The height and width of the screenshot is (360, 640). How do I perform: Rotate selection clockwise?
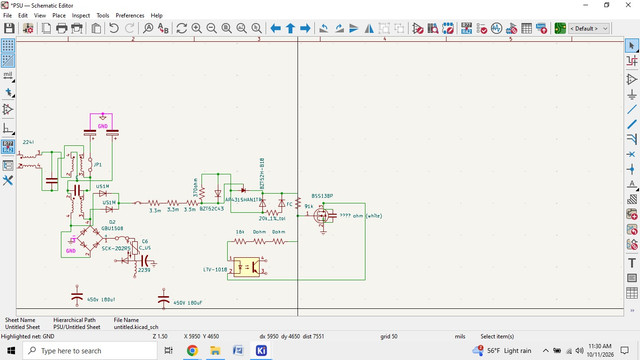pyautogui.click(x=339, y=28)
